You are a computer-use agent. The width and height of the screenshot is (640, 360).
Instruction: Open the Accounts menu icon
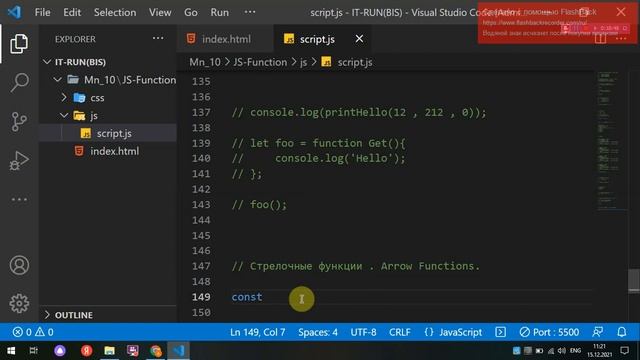pos(19,265)
